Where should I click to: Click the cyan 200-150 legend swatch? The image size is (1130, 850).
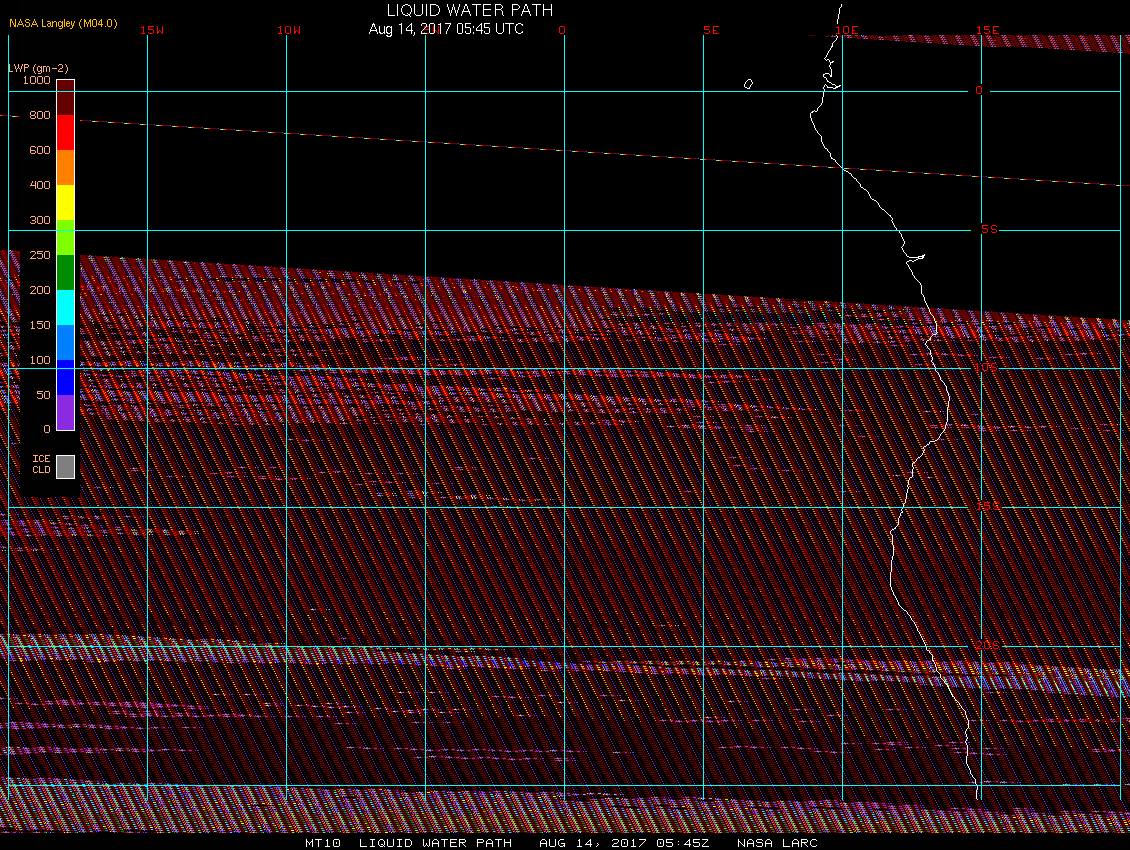[x=66, y=307]
